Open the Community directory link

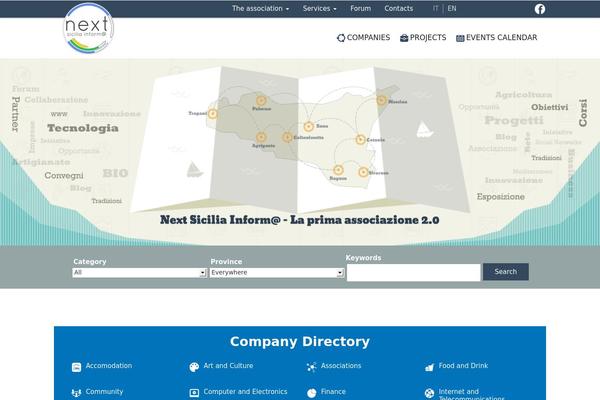click(x=104, y=392)
